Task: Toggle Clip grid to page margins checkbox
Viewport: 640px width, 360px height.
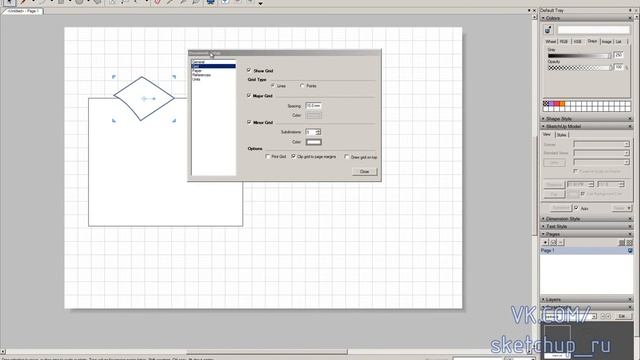Action: 293,156
